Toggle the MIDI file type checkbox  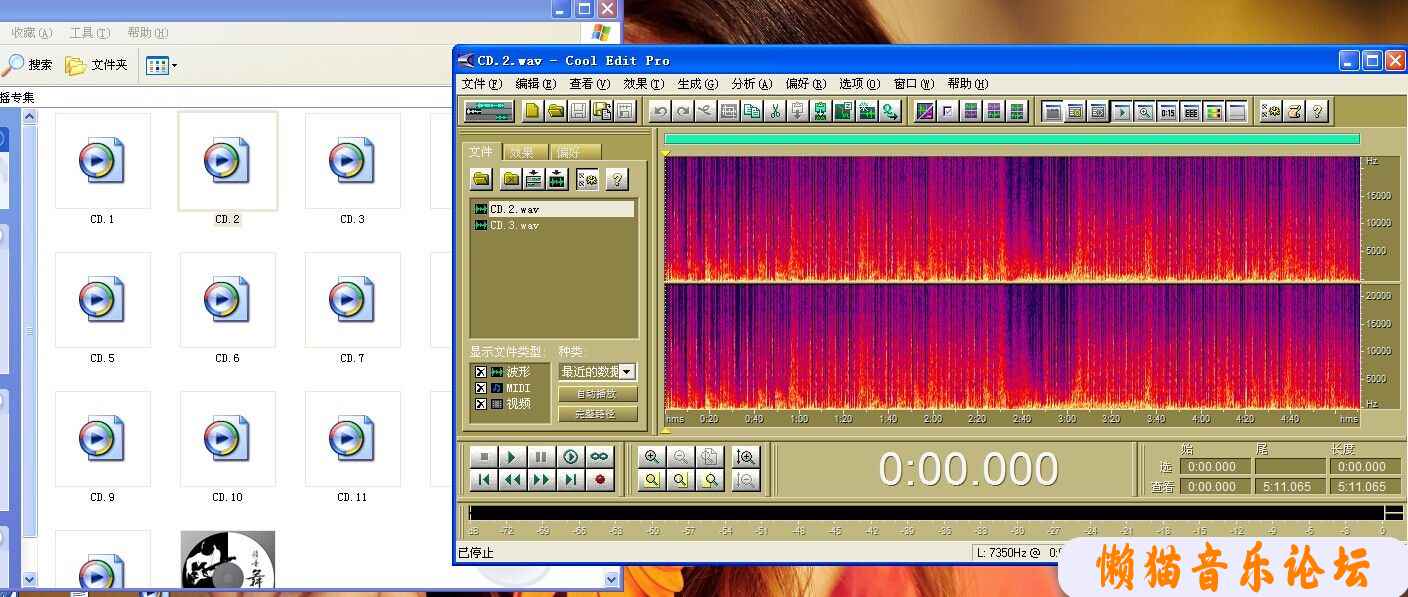481,388
